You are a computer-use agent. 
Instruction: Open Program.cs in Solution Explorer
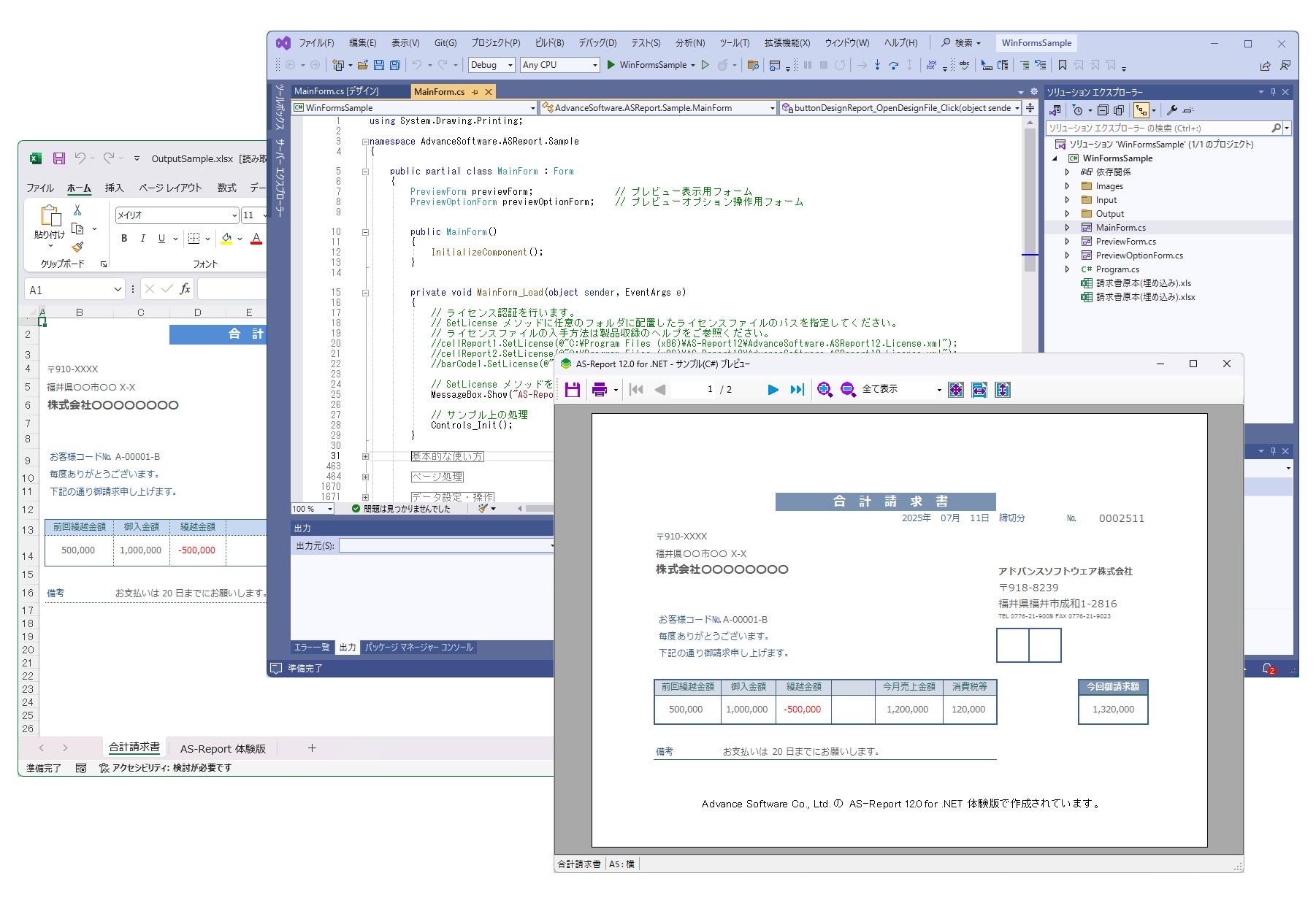coord(1117,269)
